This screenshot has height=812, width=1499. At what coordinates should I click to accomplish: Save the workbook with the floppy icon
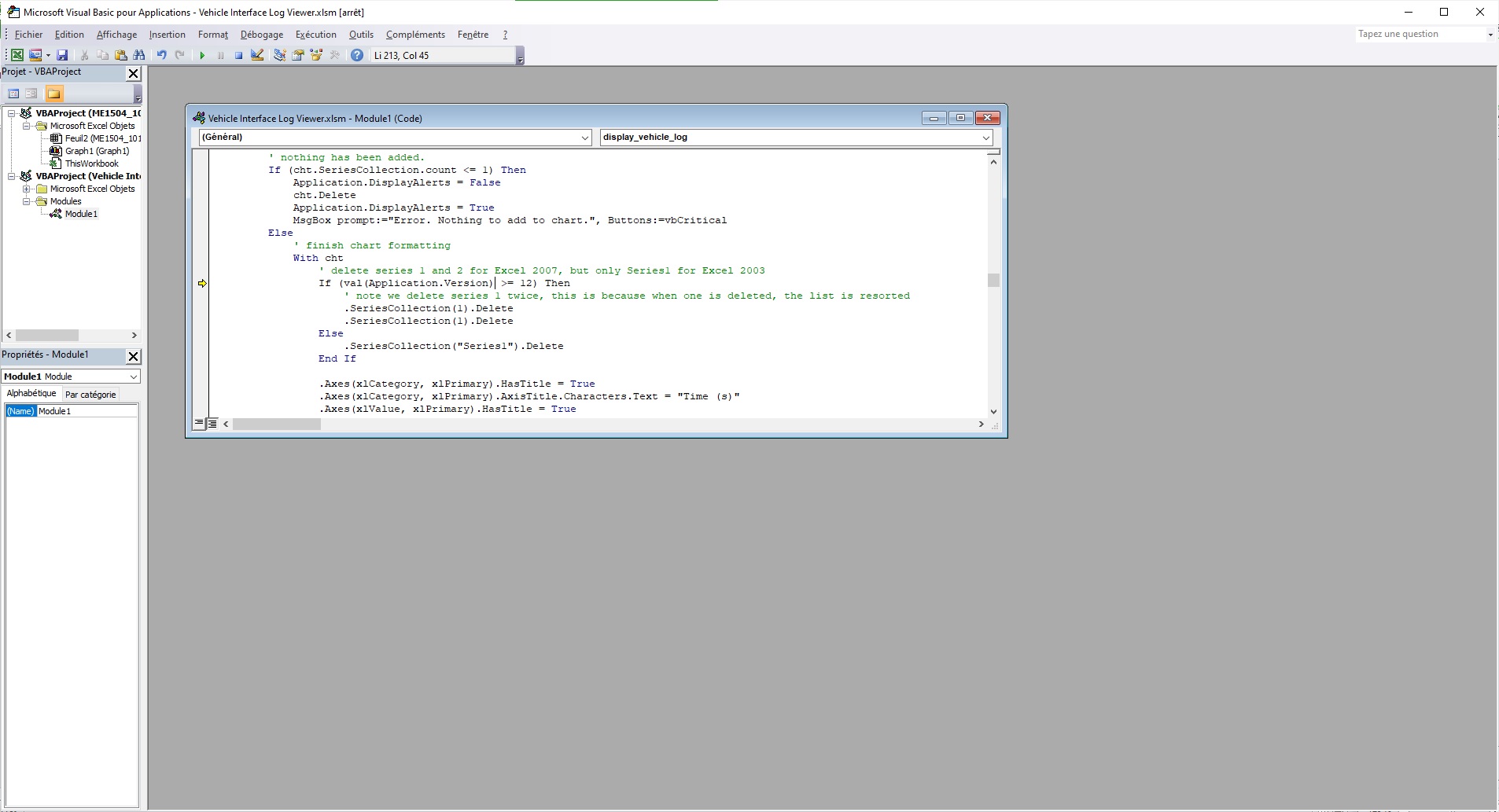point(63,55)
